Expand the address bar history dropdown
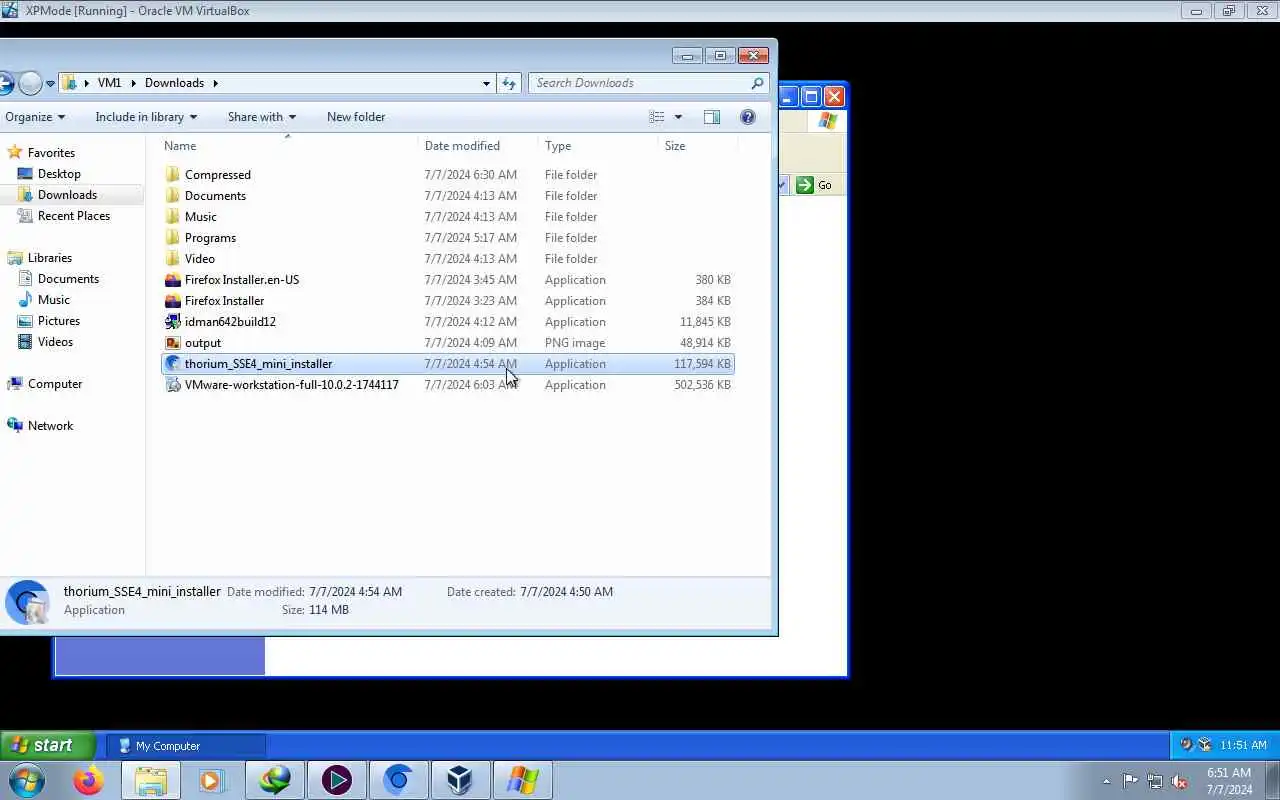Image resolution: width=1280 pixels, height=800 pixels. click(x=487, y=83)
